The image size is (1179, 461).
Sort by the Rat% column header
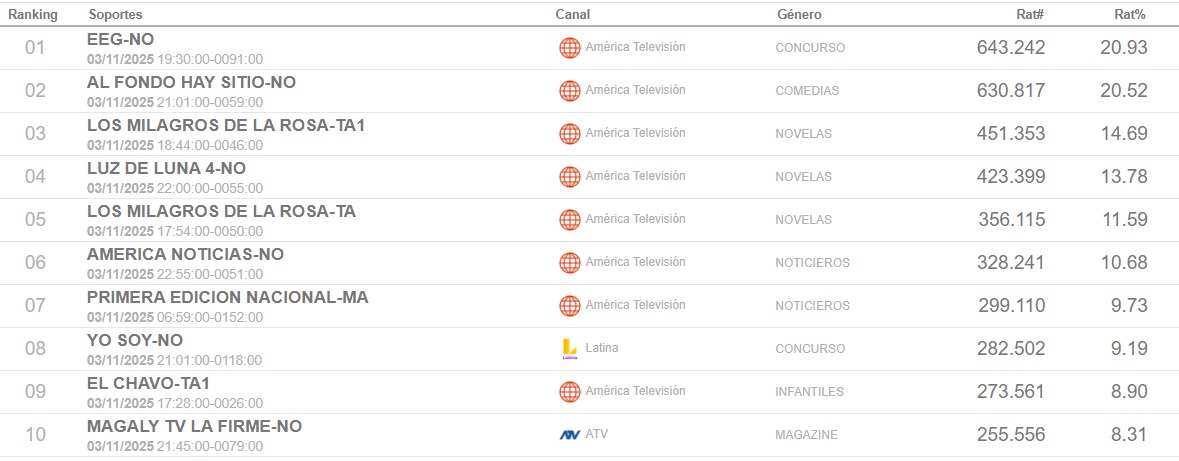(1129, 15)
